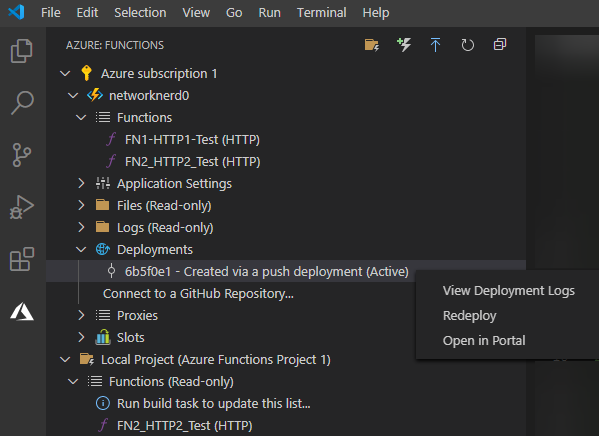The image size is (599, 436).
Task: Click the globe icon beside Deployments
Action: [x=103, y=249]
